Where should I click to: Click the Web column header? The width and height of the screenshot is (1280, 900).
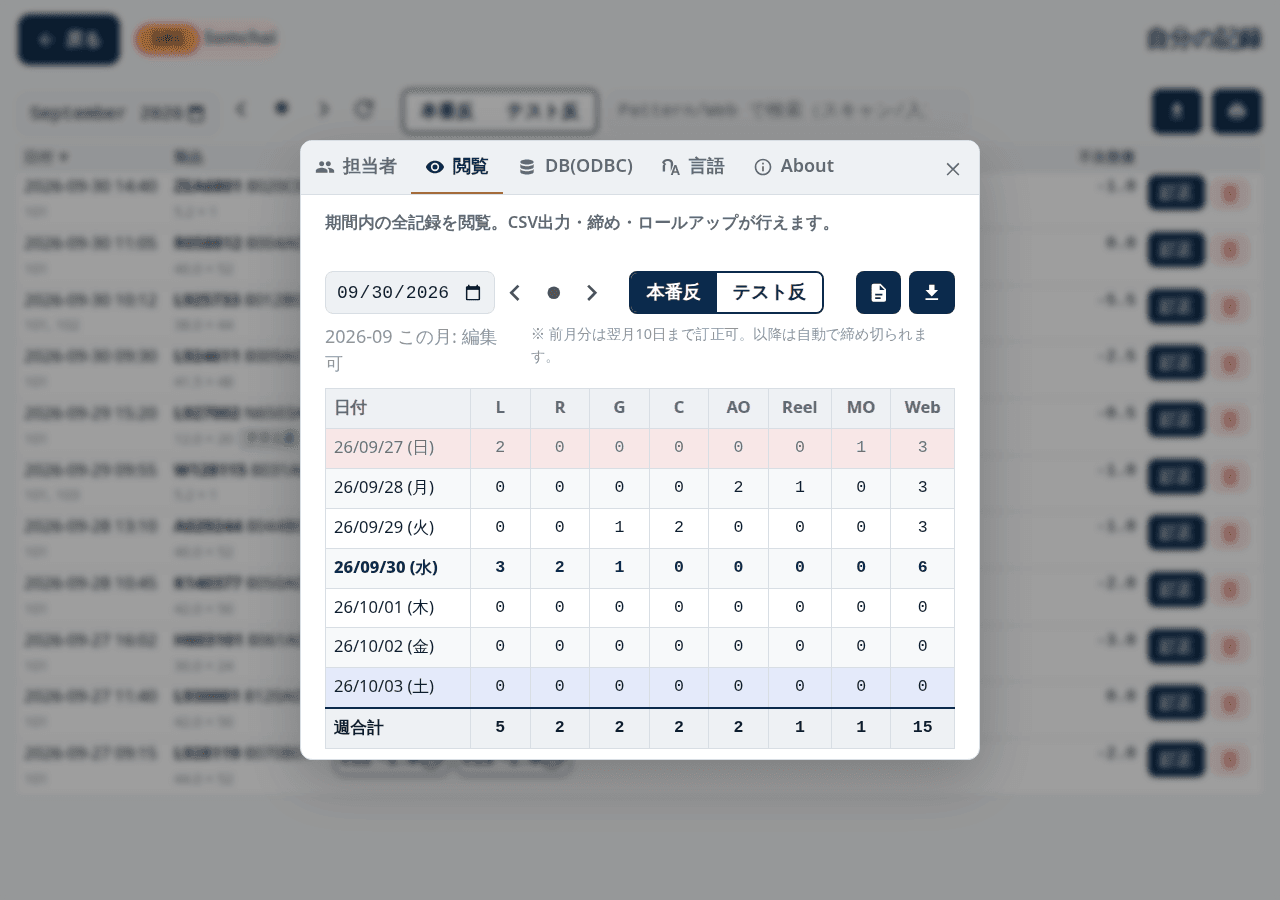(x=922, y=408)
